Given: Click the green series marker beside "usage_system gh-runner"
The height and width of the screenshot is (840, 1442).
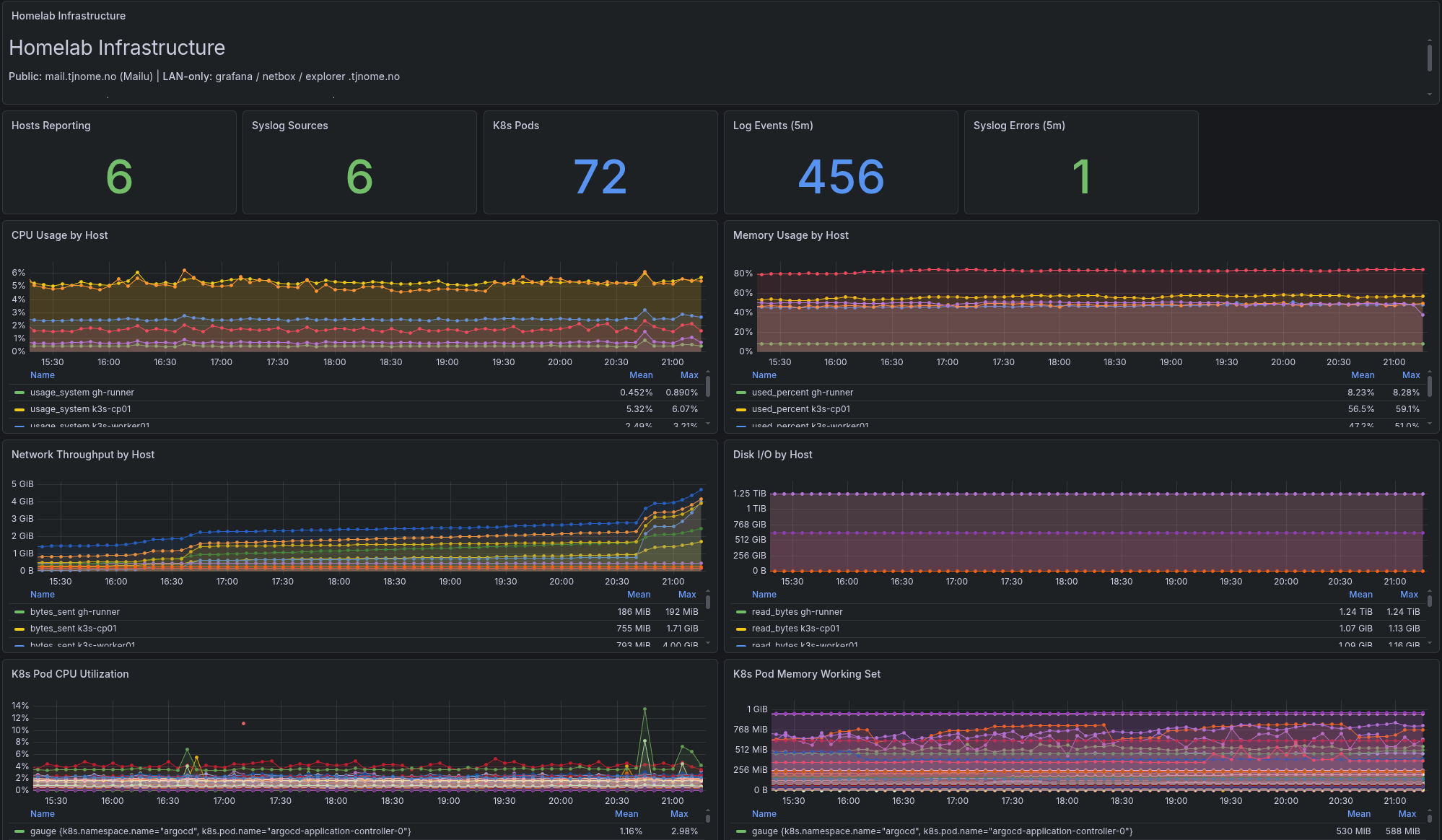Looking at the screenshot, I should (18, 393).
